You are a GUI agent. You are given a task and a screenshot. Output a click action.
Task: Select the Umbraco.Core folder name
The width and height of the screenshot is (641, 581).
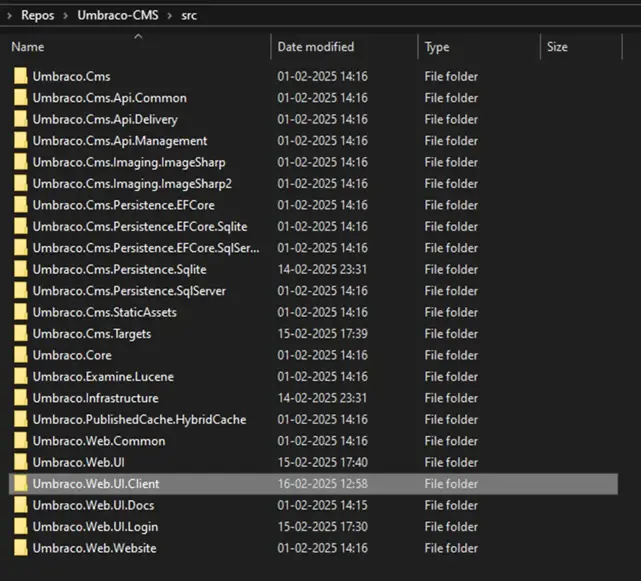tap(72, 355)
